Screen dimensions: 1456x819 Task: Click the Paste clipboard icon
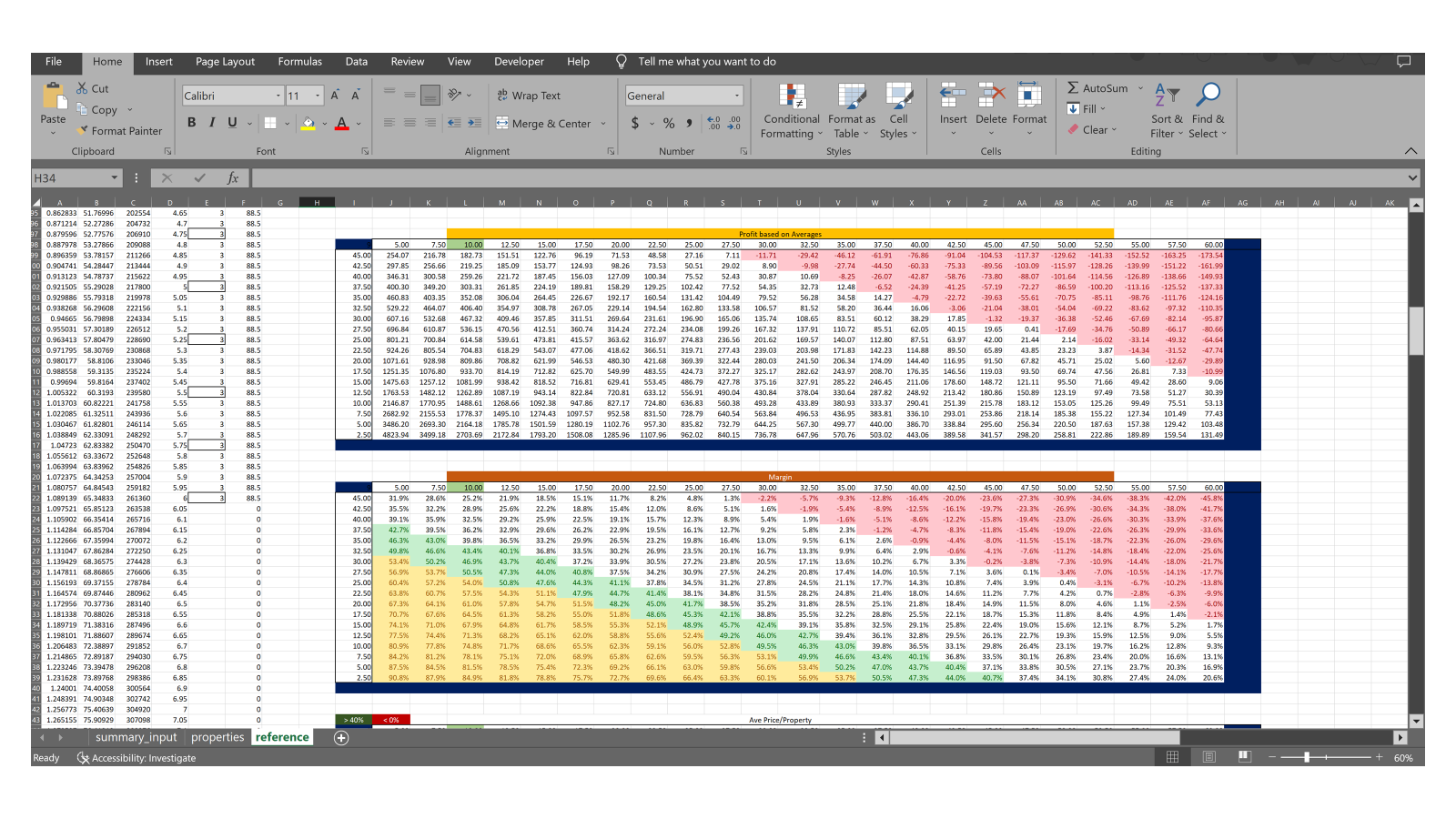[x=53, y=96]
